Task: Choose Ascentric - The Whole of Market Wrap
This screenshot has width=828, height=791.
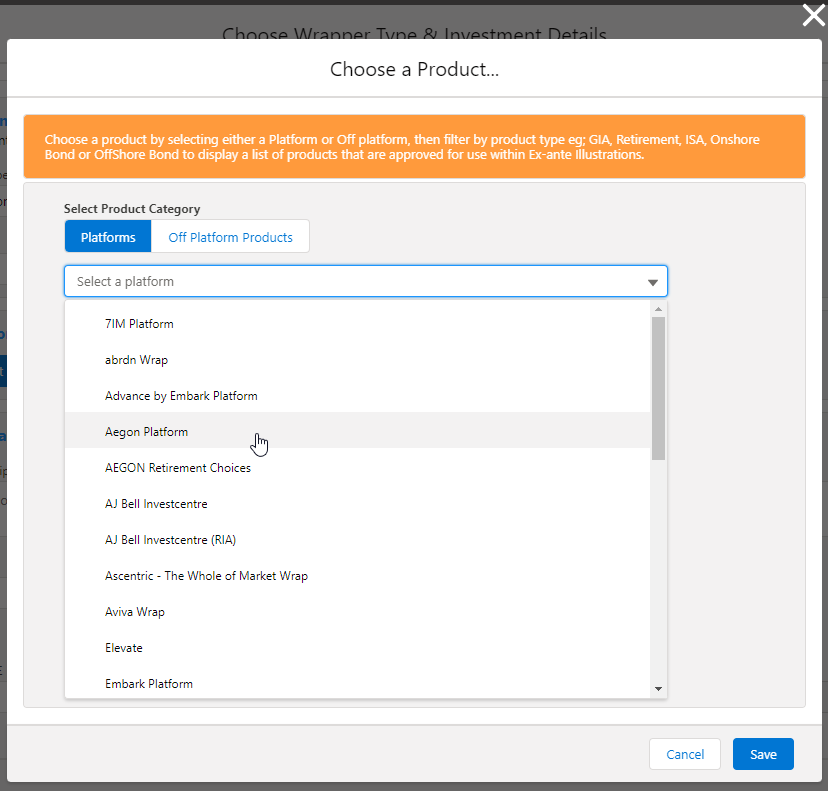Action: point(206,576)
